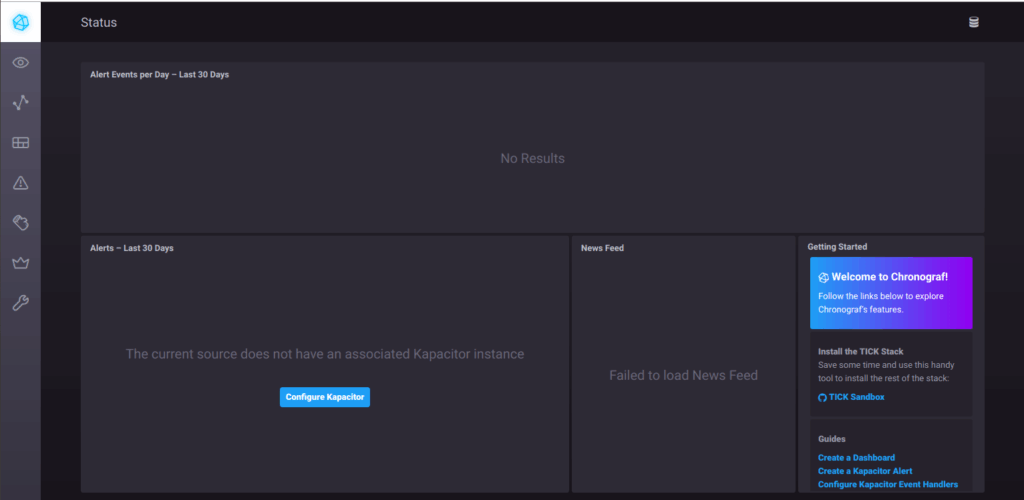
Task: Click the Chronograf logo icon
Action: (x=20, y=22)
